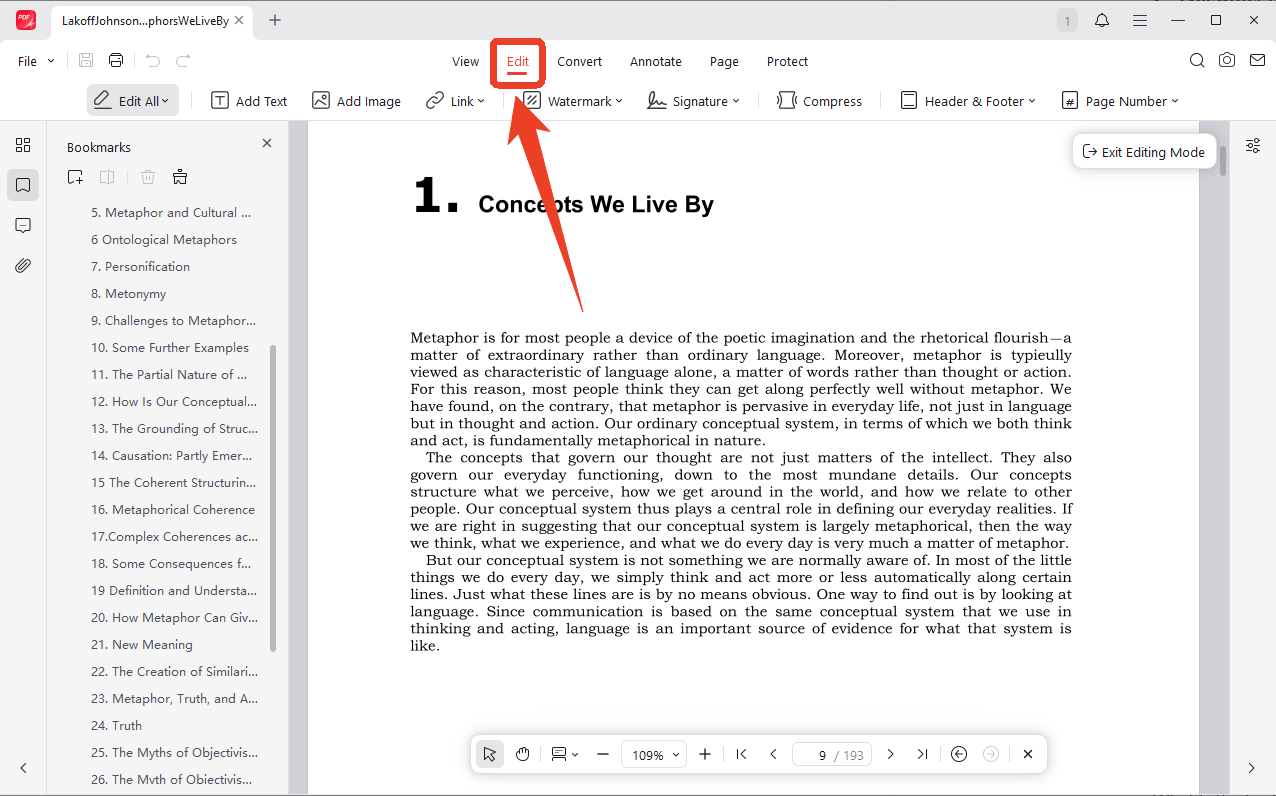Screen dimensions: 1276x796
Task: Click the Undo arrow icon
Action: pyautogui.click(x=152, y=61)
